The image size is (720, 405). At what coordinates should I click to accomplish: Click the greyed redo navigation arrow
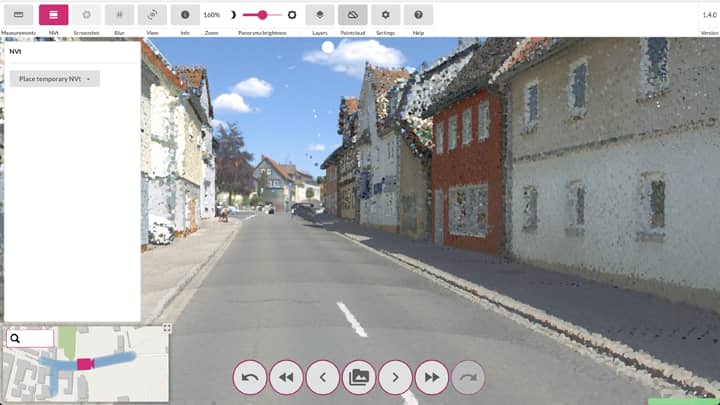(468, 377)
